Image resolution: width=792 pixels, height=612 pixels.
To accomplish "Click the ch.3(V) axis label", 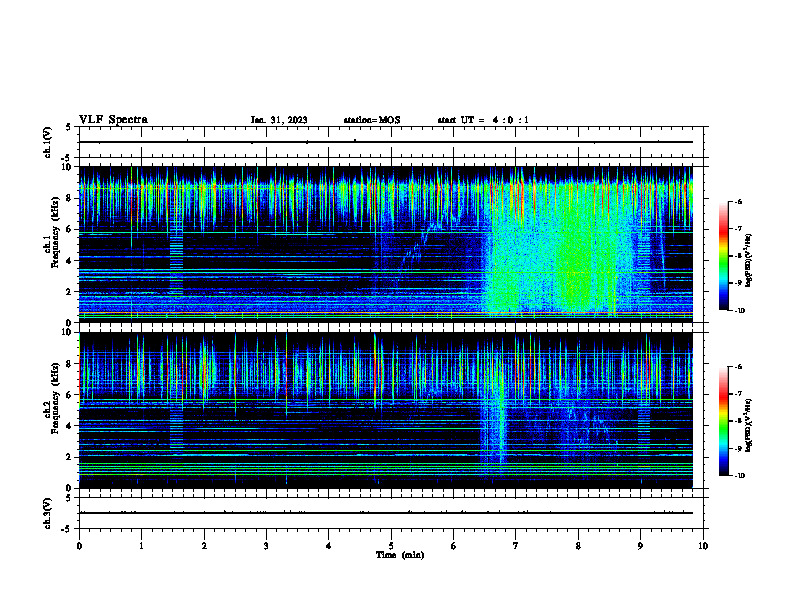I will click(x=47, y=514).
